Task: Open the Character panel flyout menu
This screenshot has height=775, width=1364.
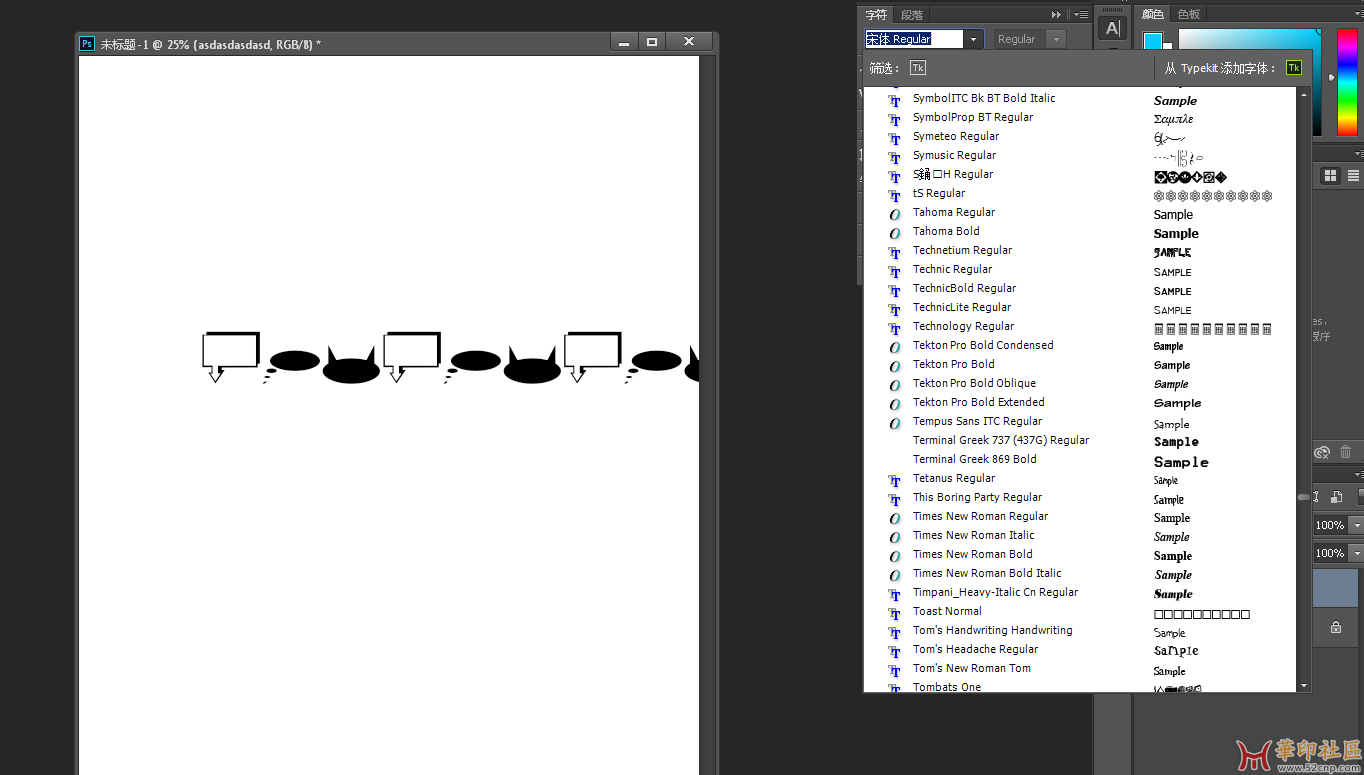Action: tap(1081, 14)
